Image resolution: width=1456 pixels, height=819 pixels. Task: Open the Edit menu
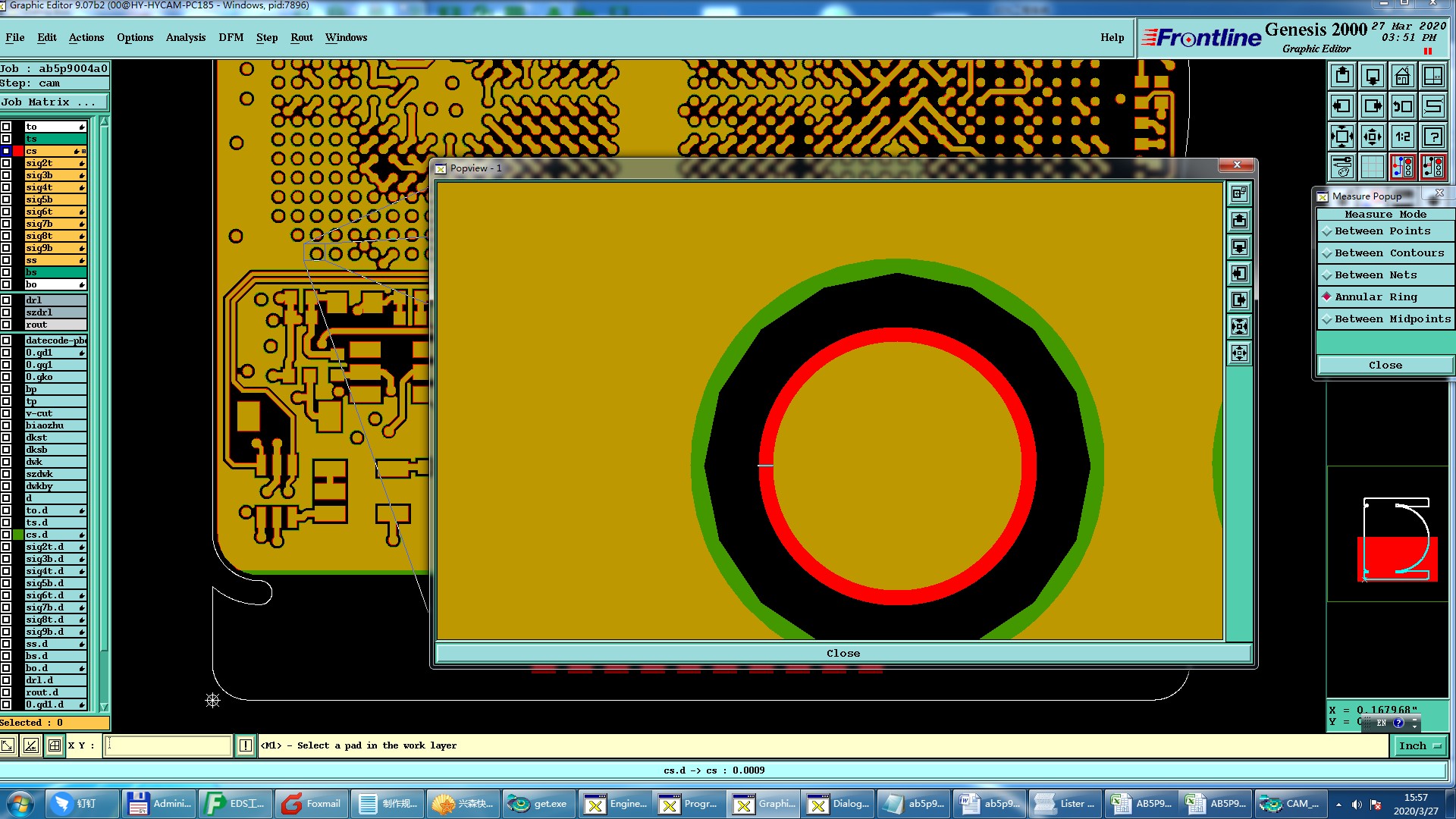pyautogui.click(x=47, y=38)
